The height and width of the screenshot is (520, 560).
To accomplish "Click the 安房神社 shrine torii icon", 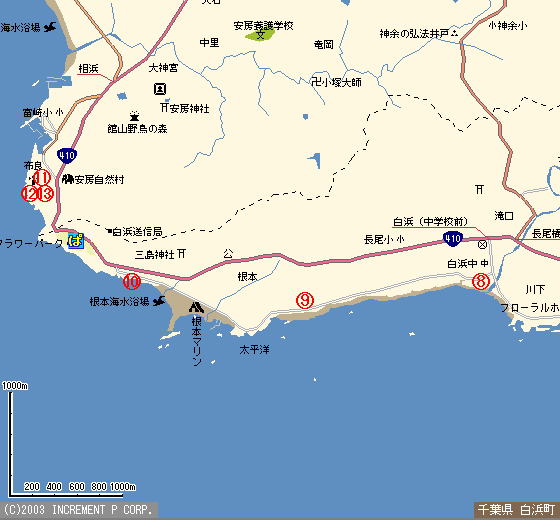I will tap(164, 107).
